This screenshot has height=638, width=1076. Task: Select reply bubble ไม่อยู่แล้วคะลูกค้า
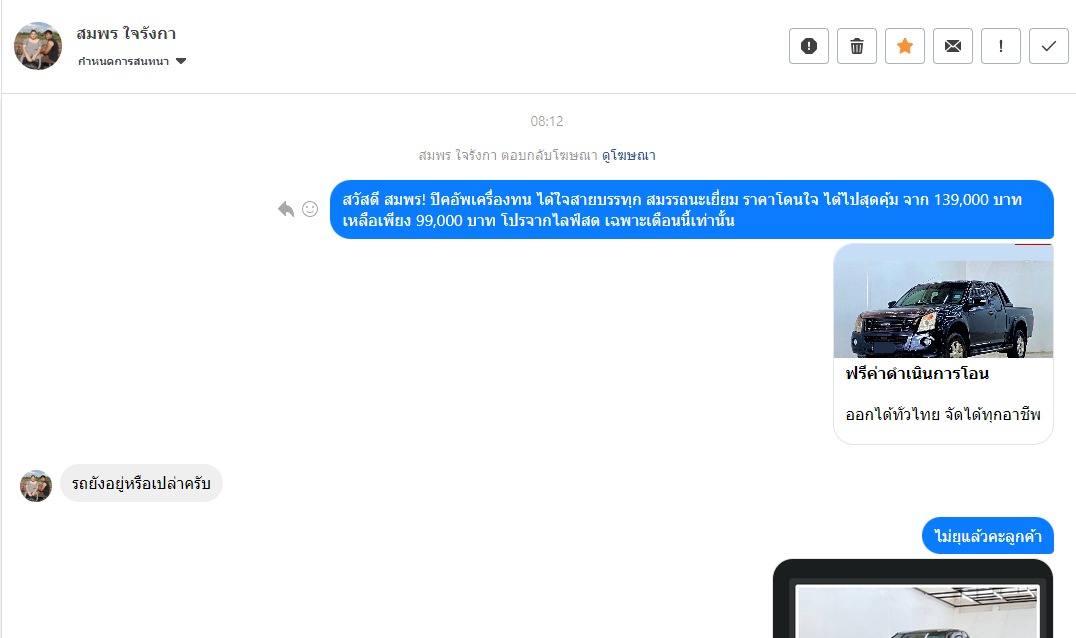pos(987,536)
